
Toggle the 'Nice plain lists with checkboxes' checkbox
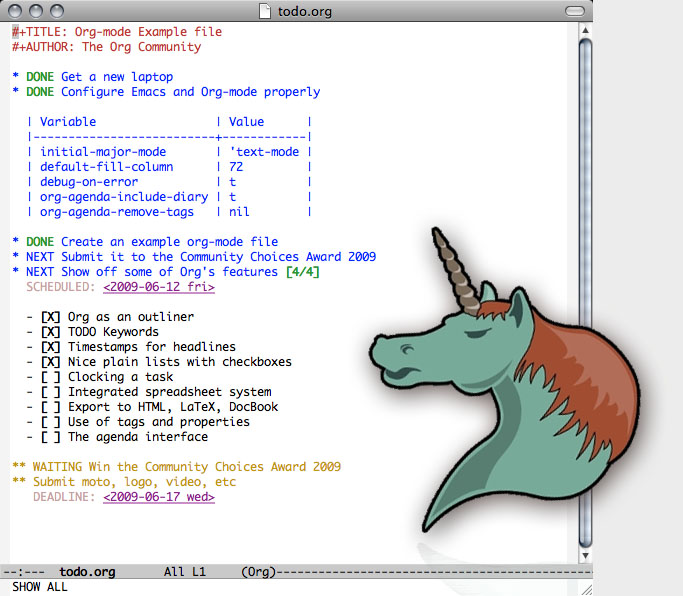pos(51,362)
